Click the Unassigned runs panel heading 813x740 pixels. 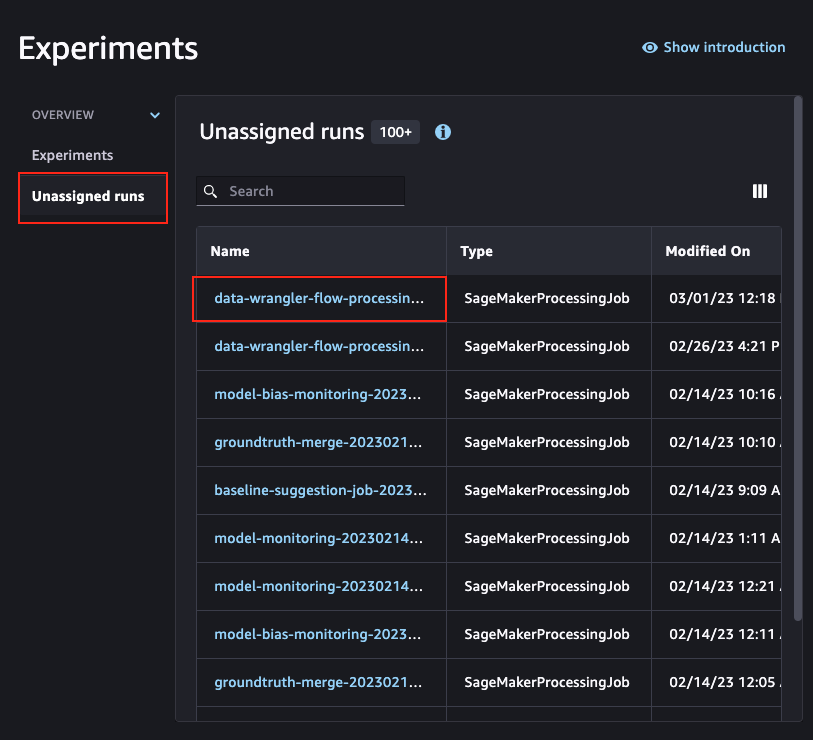coord(282,132)
